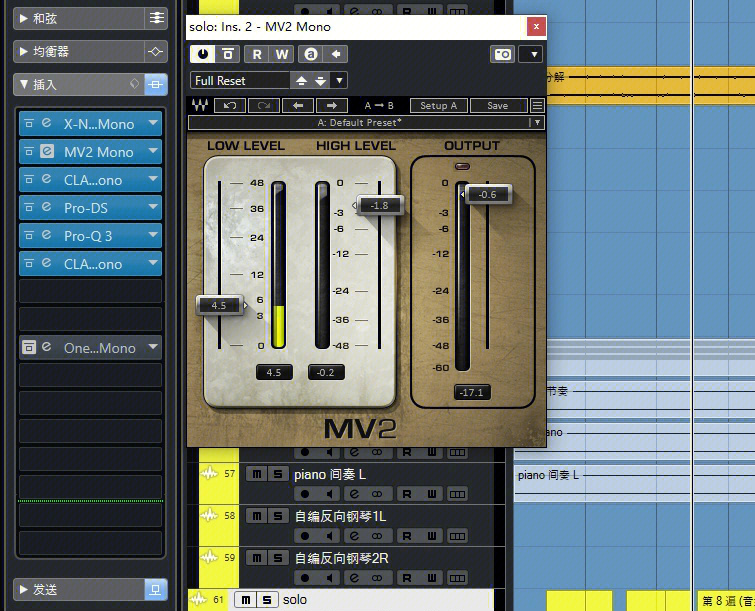Image resolution: width=755 pixels, height=611 pixels.
Task: Open editor for Pro-Q 3 insert
Action: coord(47,235)
